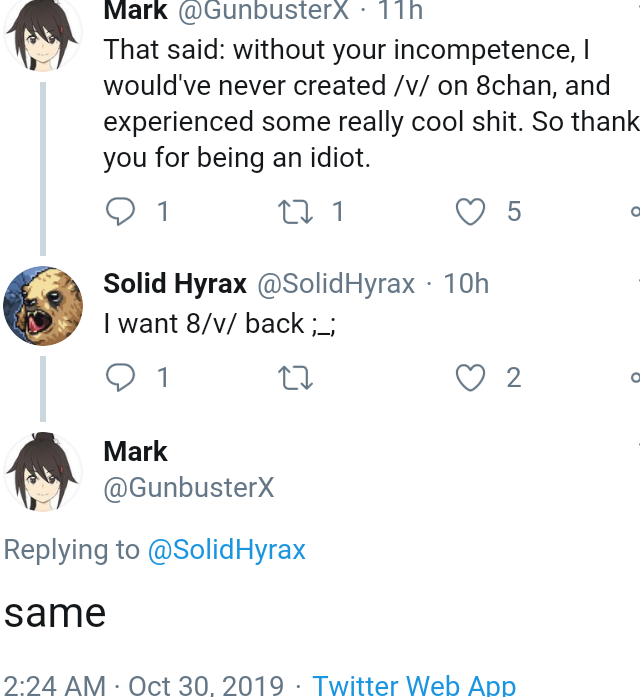
Task: Click the @SolidHyrax link after "Replying to"
Action: pyautogui.click(x=227, y=550)
